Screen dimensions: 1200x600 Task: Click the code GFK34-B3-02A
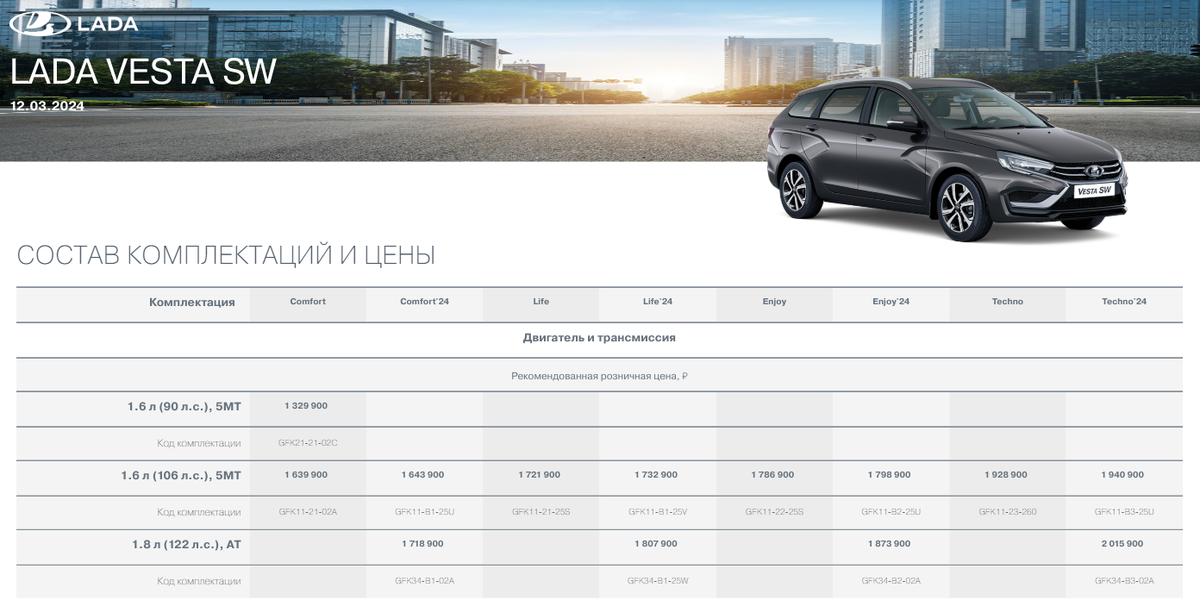point(1124,580)
